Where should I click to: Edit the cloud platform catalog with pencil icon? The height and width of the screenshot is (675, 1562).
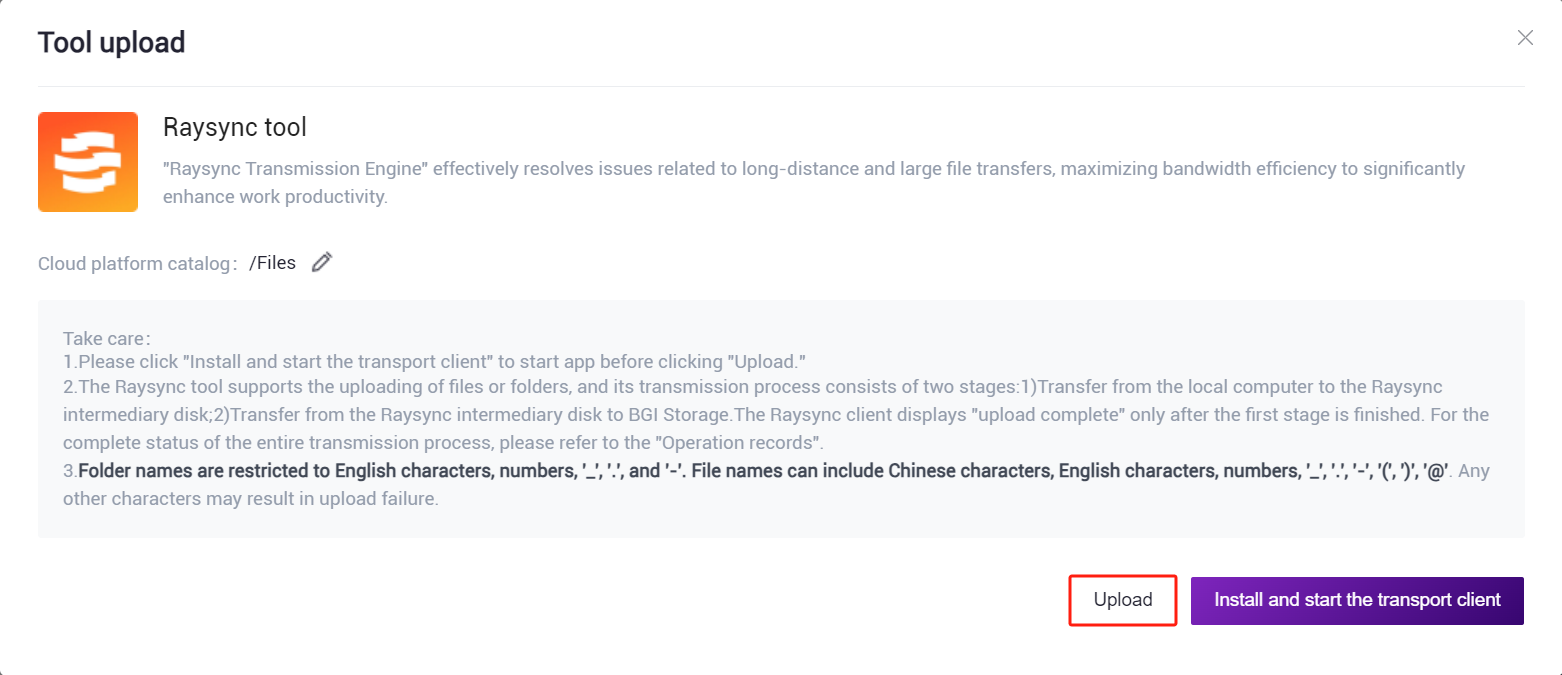coord(321,263)
